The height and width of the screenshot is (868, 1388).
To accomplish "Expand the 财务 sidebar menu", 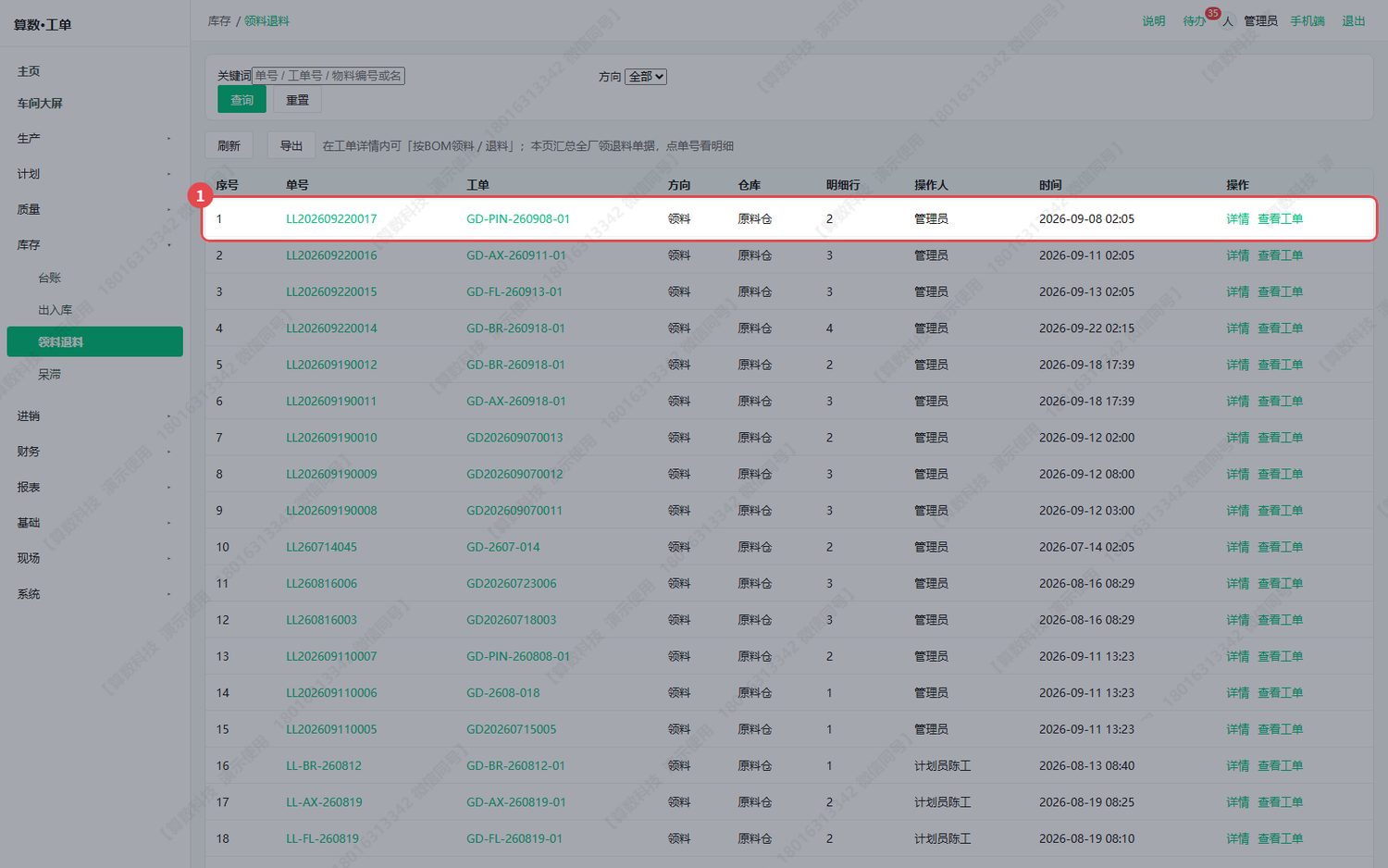I will click(x=94, y=452).
